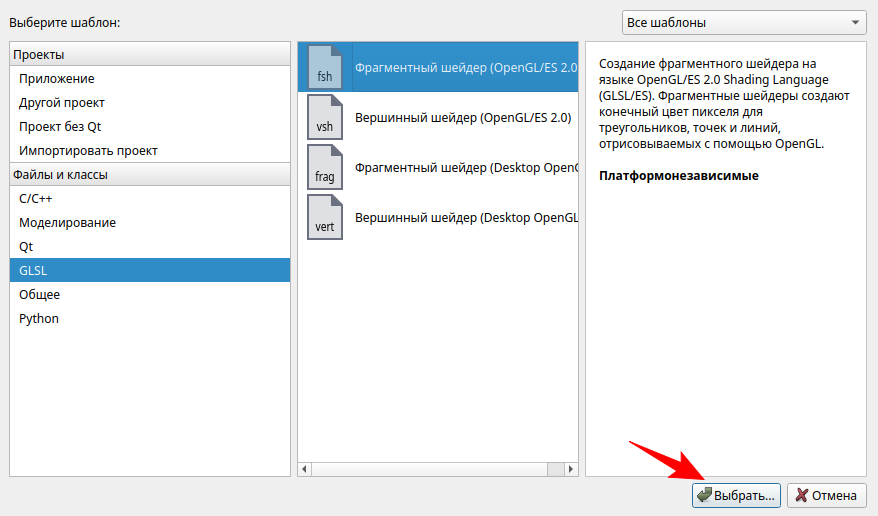878x516 pixels.
Task: Click the fsh fragment shader file icon
Action: [324, 67]
